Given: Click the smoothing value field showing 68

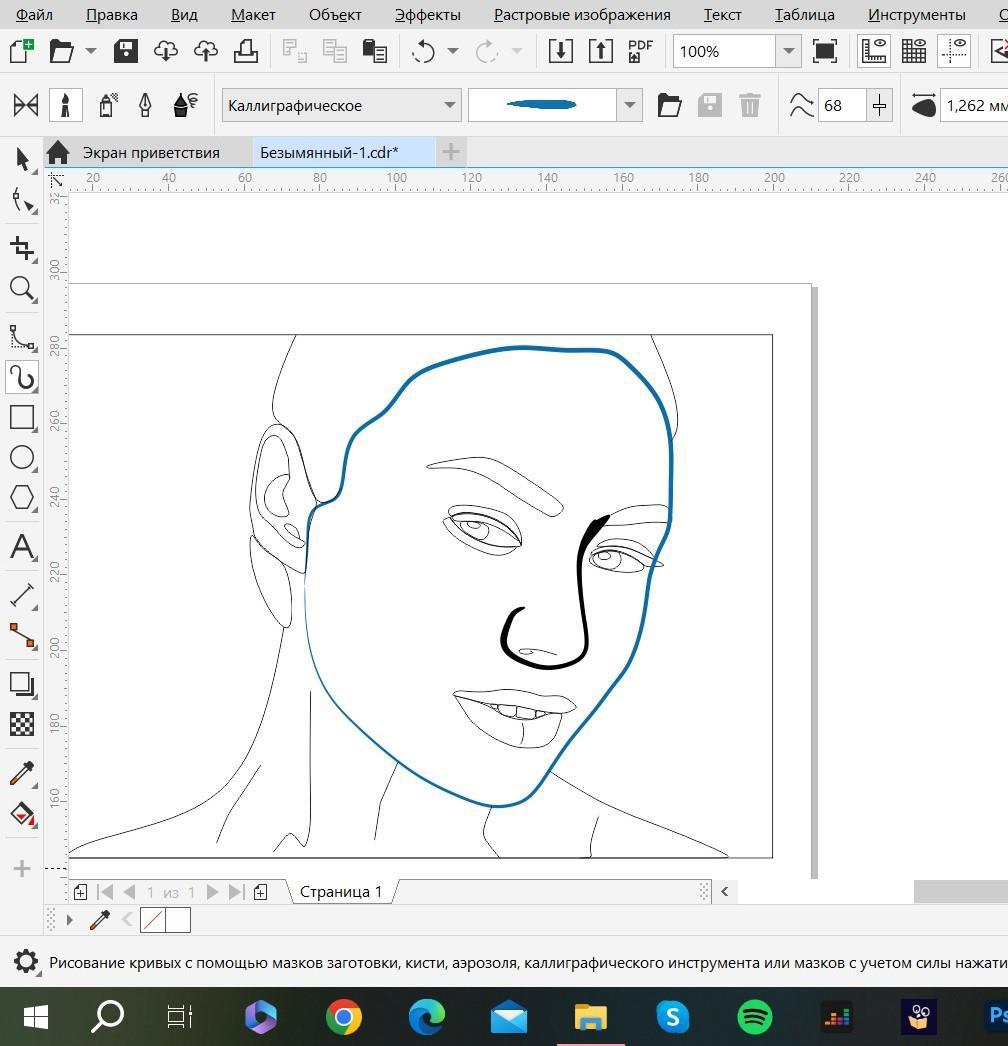Looking at the screenshot, I should pyautogui.click(x=841, y=105).
